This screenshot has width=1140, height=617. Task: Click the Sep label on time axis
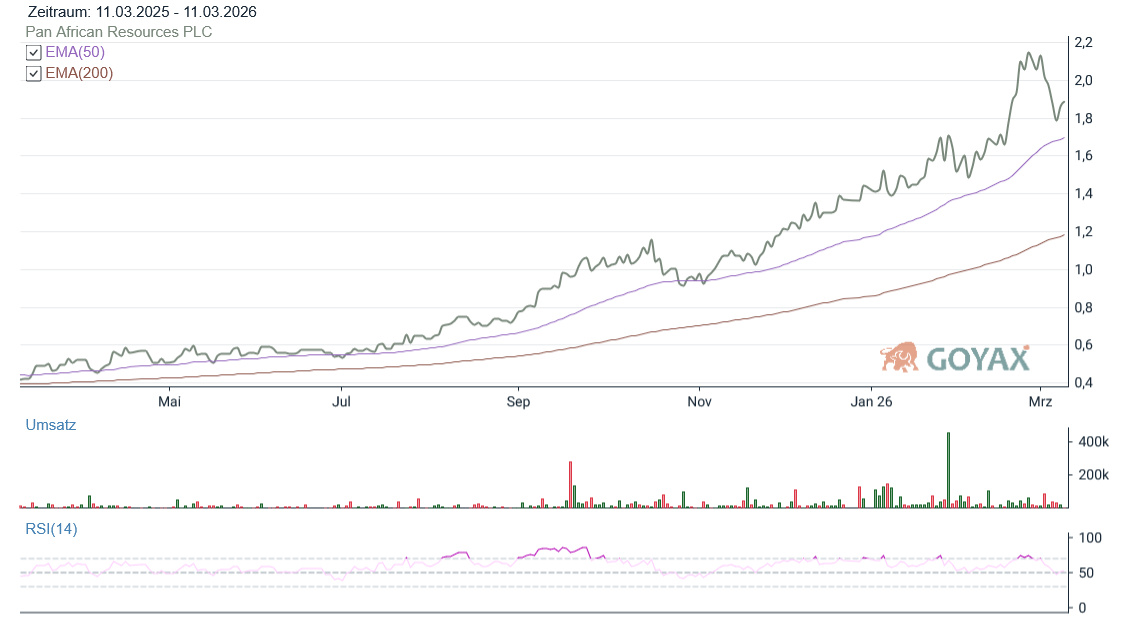click(518, 402)
